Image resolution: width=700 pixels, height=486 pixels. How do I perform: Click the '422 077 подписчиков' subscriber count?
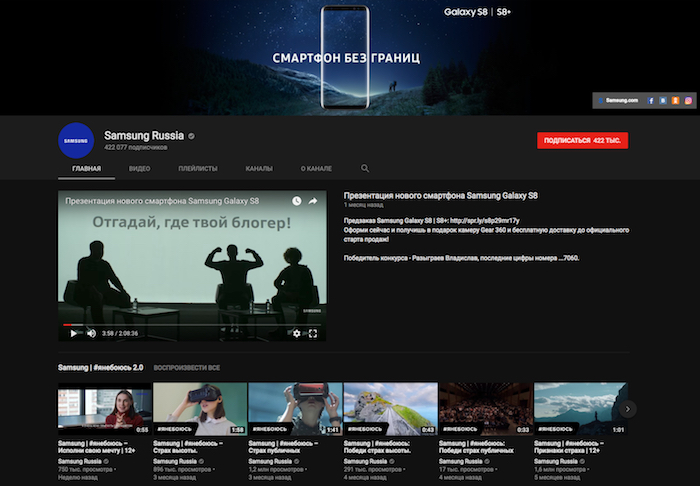pyautogui.click(x=136, y=147)
